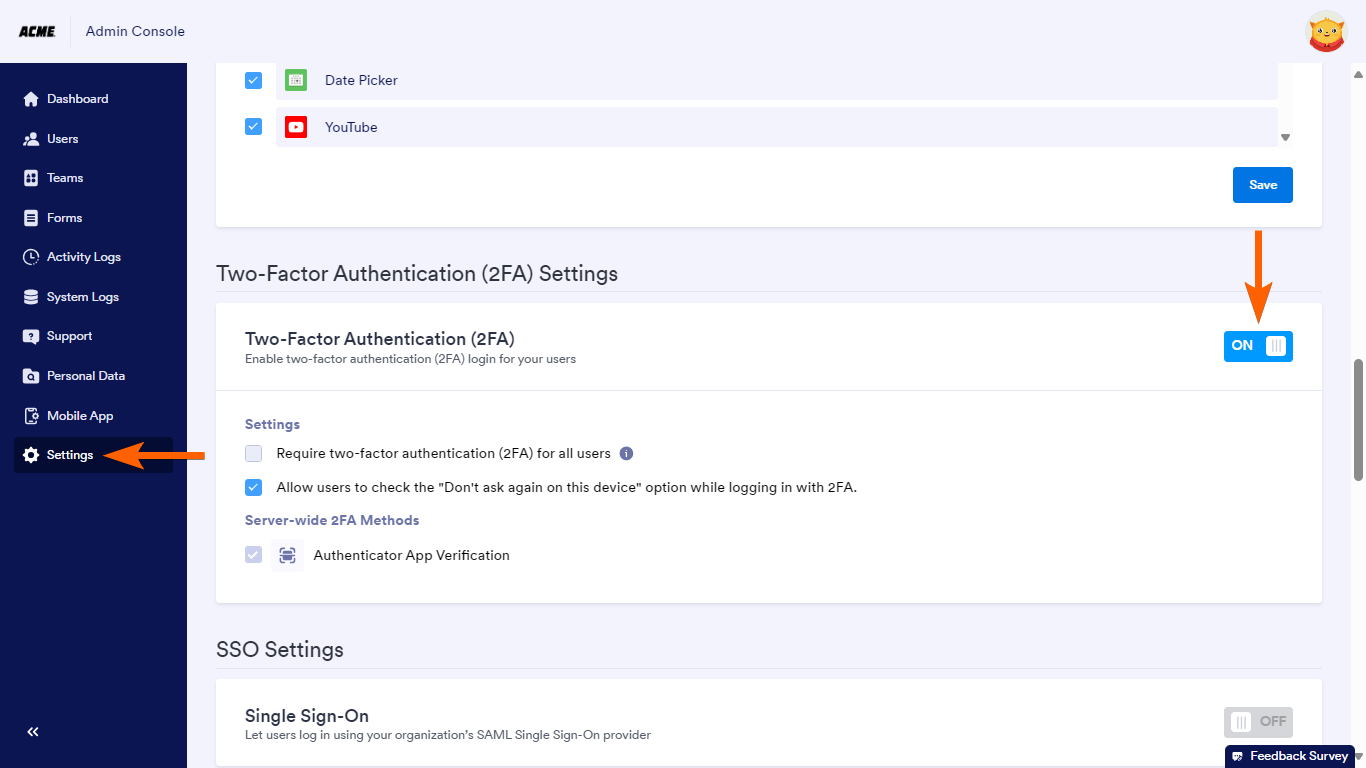
Task: Click the page vertical scrollbar thumb
Action: point(1358,420)
